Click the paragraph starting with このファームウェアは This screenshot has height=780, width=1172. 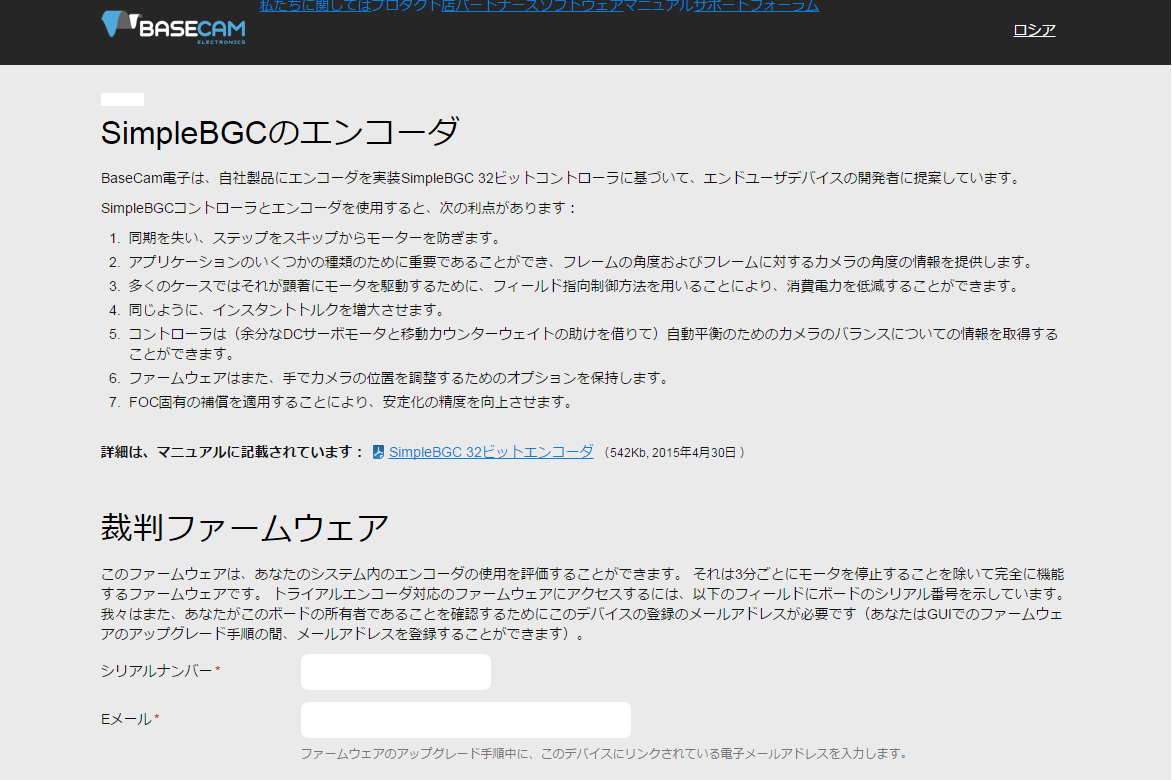(583, 604)
